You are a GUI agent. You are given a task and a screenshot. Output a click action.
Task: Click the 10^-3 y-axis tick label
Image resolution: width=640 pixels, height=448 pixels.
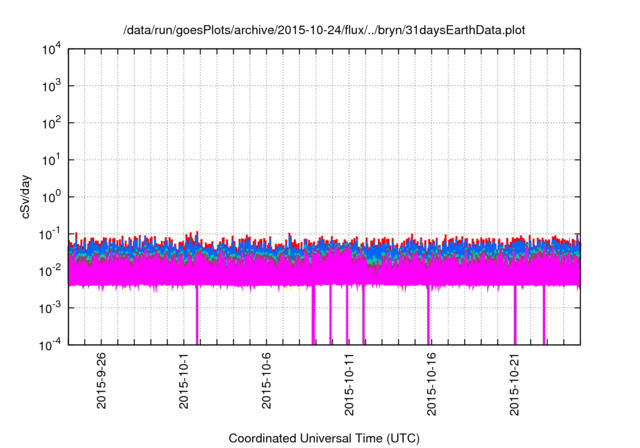point(51,308)
